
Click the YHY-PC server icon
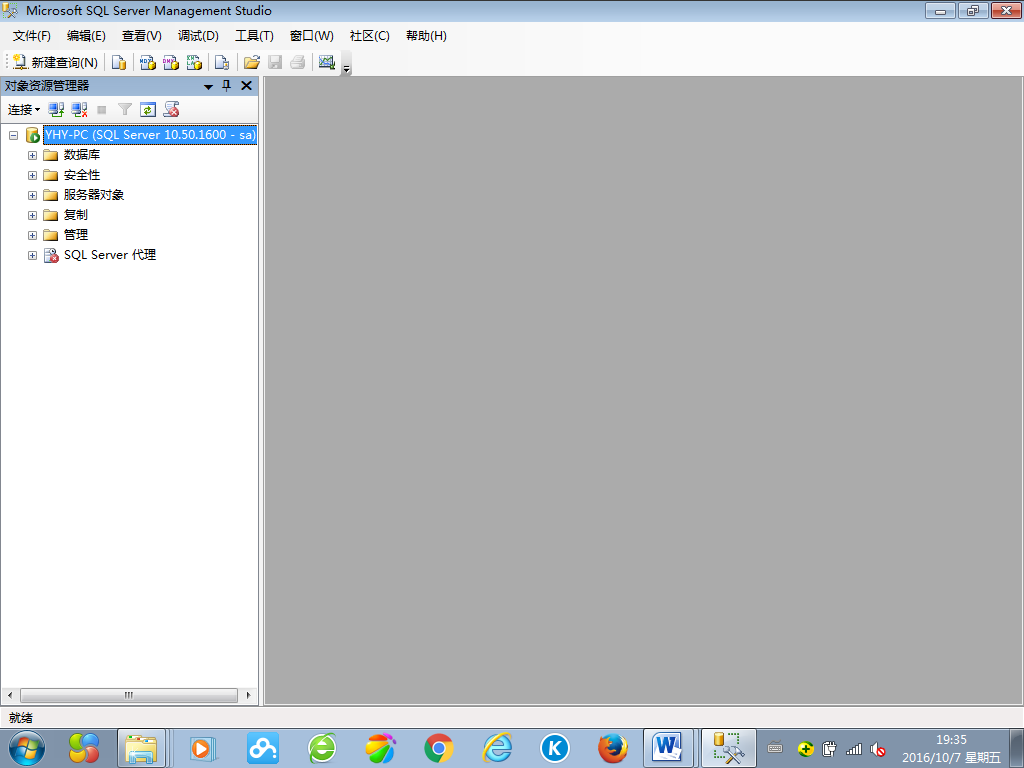pyautogui.click(x=33, y=135)
